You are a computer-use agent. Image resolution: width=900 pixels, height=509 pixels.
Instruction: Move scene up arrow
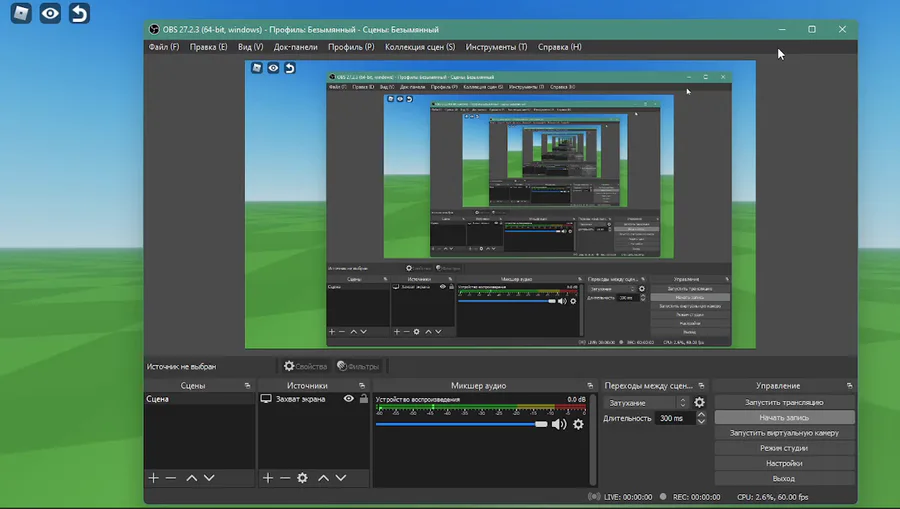coord(192,477)
